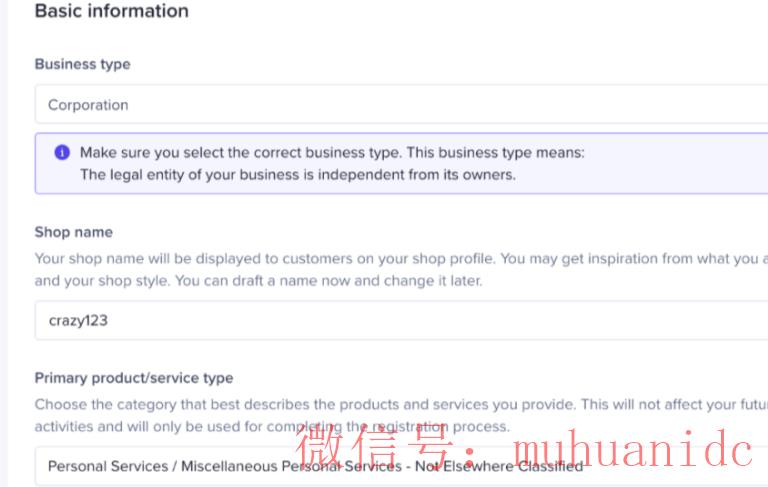Screen dimensions: 768x487
Task: Click 'The legal entity of your business' explanation line
Action: pyautogui.click(x=297, y=174)
